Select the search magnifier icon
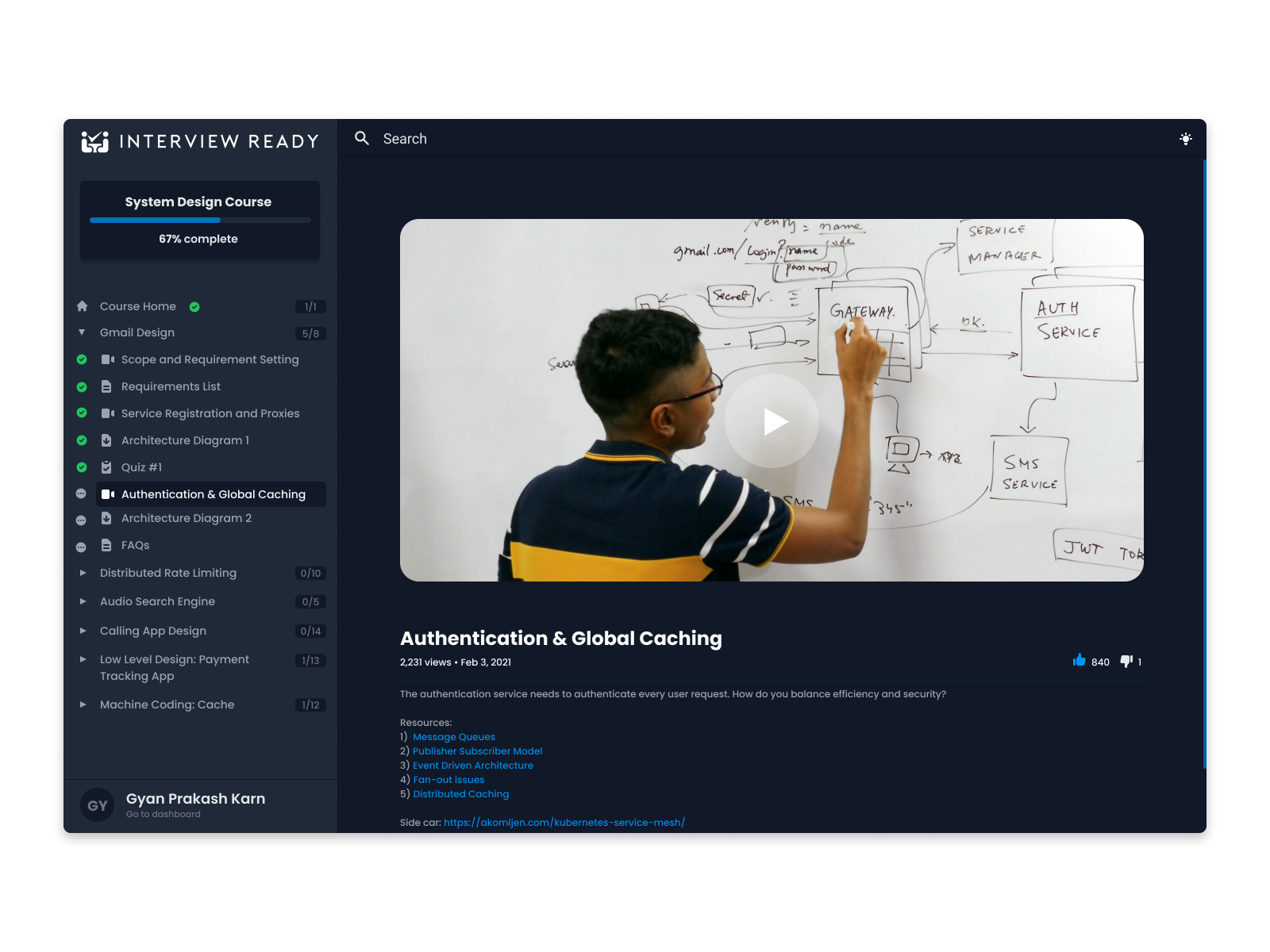This screenshot has height=952, width=1270. click(363, 138)
